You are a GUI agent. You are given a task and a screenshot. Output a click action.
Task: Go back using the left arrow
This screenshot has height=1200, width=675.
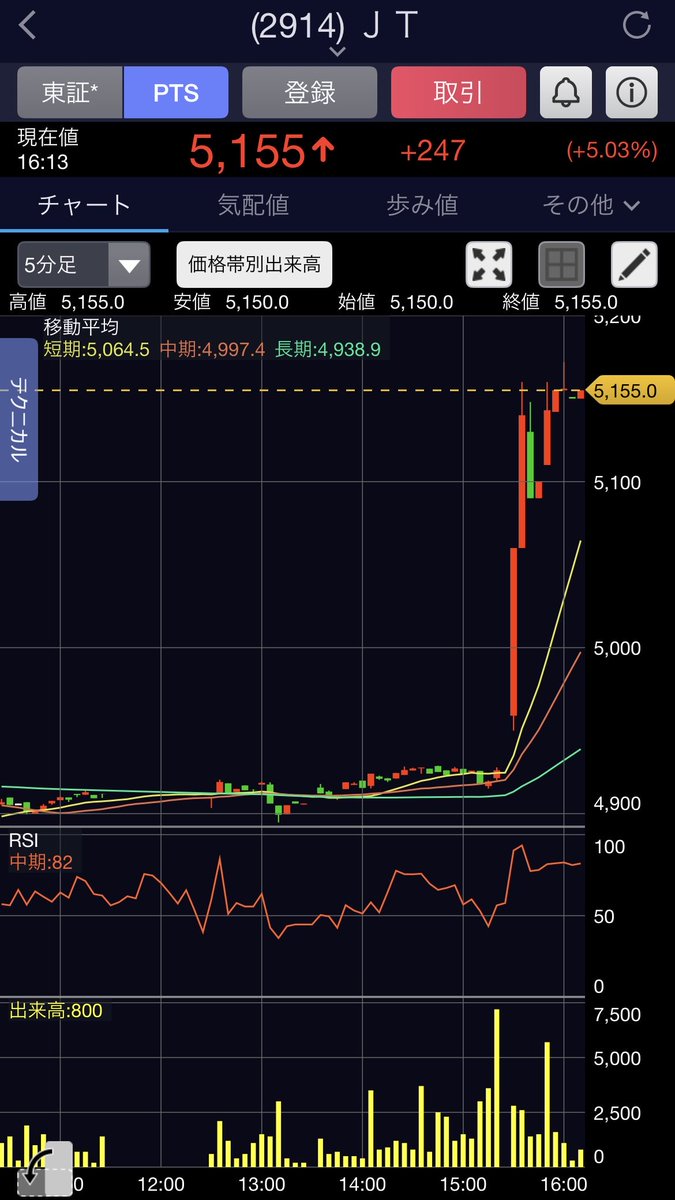tap(29, 25)
